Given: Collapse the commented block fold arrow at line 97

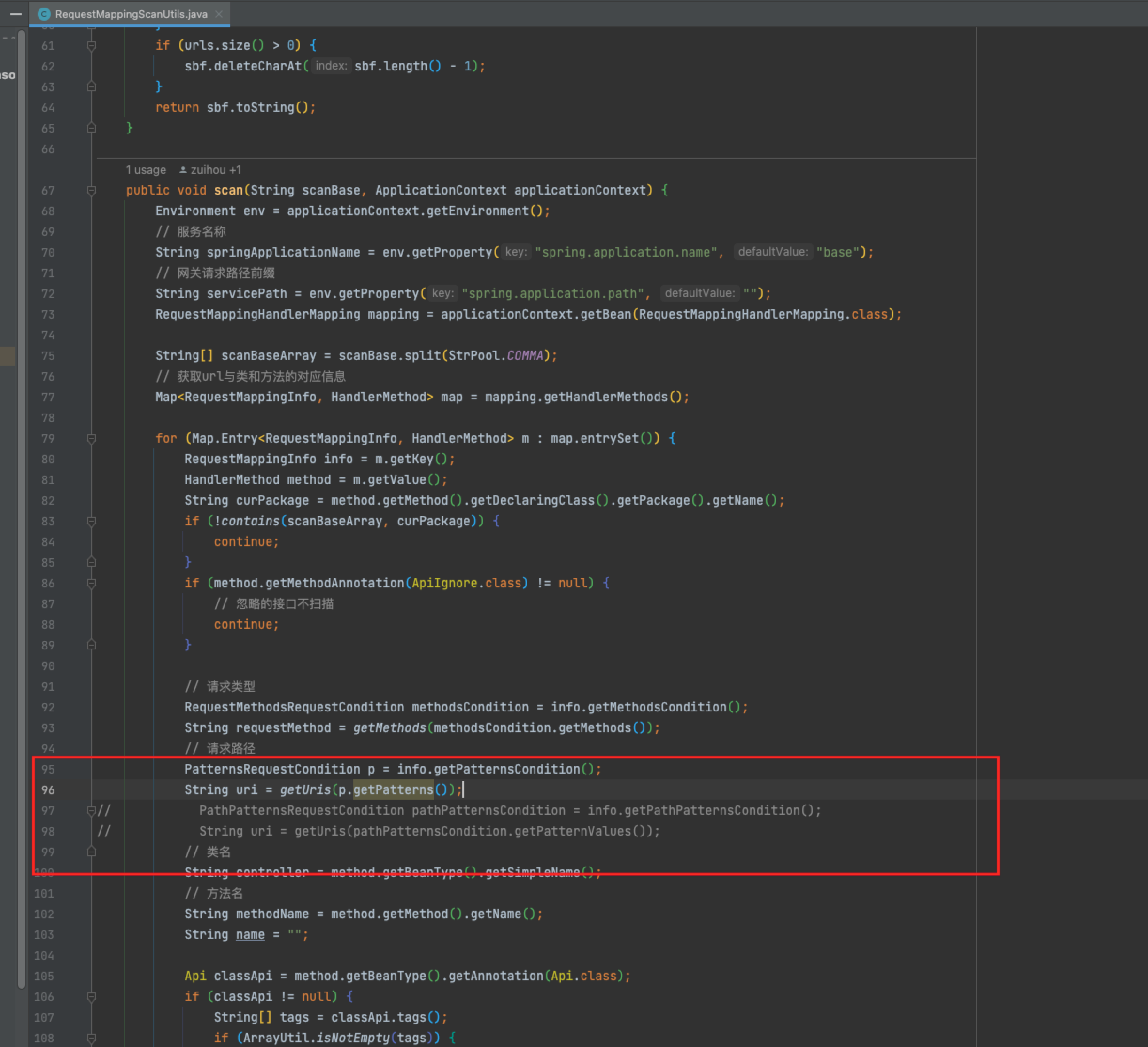Looking at the screenshot, I should [92, 810].
